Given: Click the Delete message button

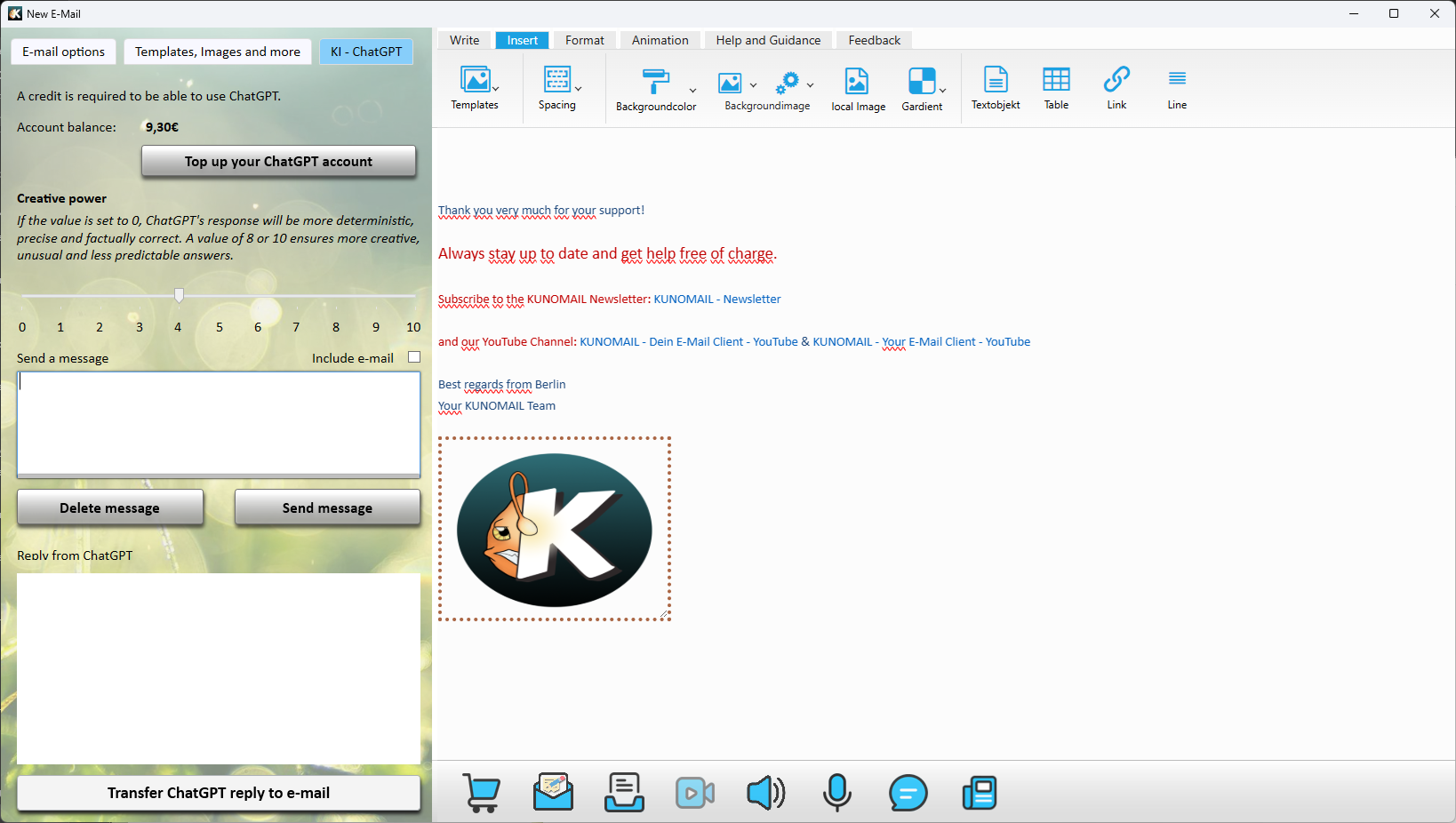Looking at the screenshot, I should click(x=110, y=507).
